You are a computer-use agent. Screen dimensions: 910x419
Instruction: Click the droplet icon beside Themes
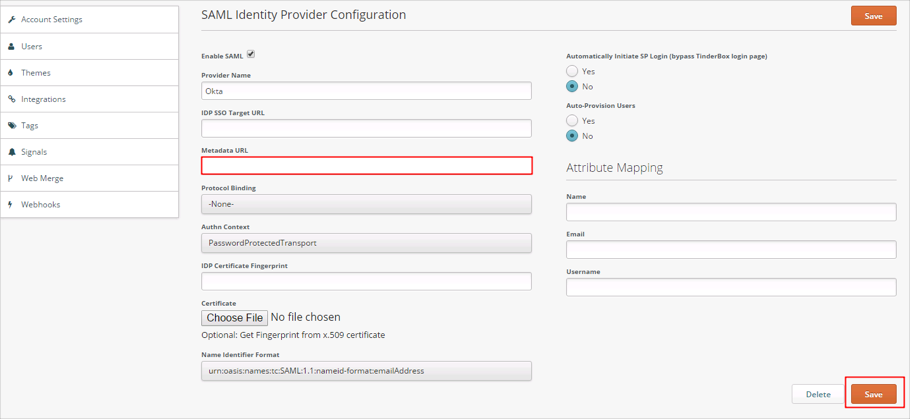click(x=12, y=73)
